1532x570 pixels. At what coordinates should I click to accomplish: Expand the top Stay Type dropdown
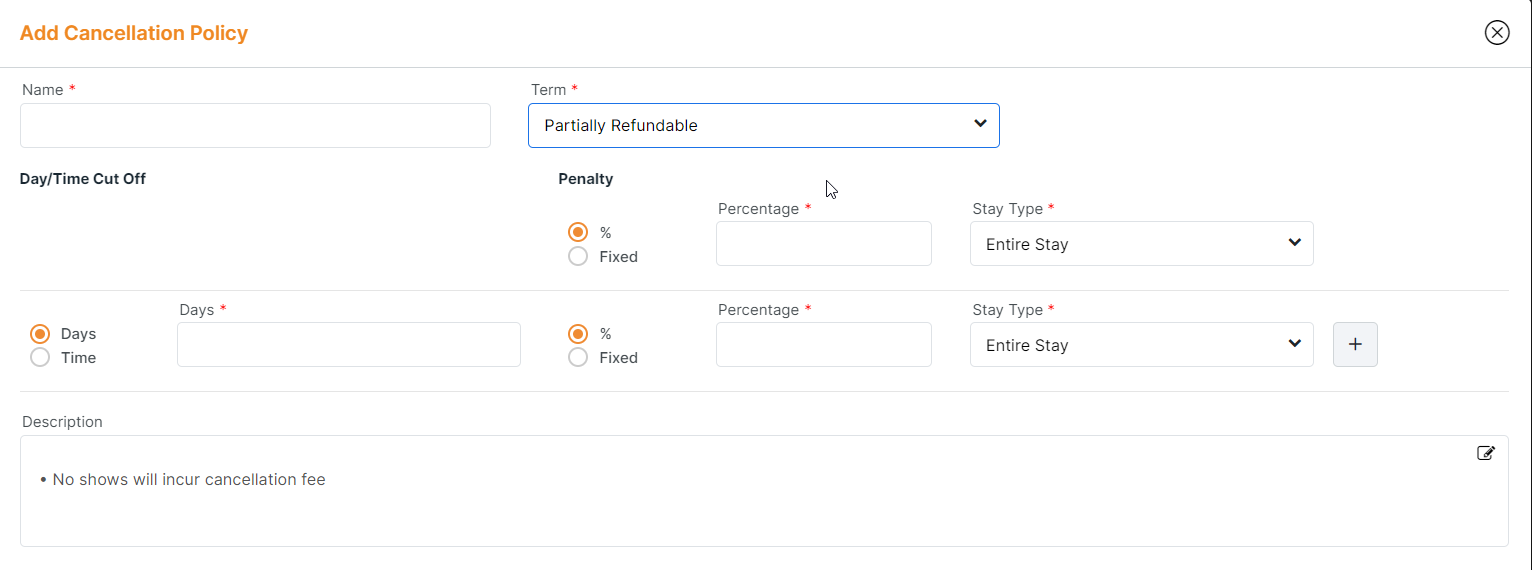coord(1141,244)
